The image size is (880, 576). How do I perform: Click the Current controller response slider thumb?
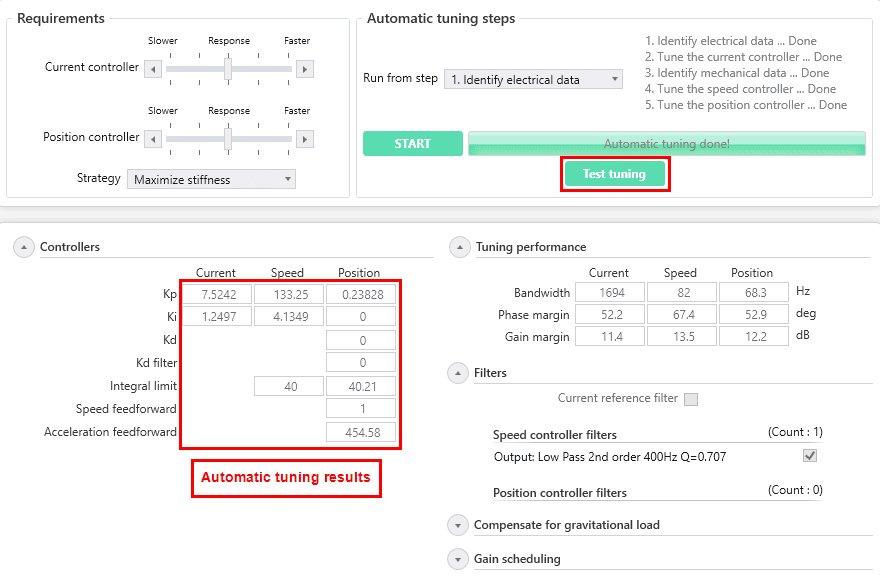coord(228,69)
